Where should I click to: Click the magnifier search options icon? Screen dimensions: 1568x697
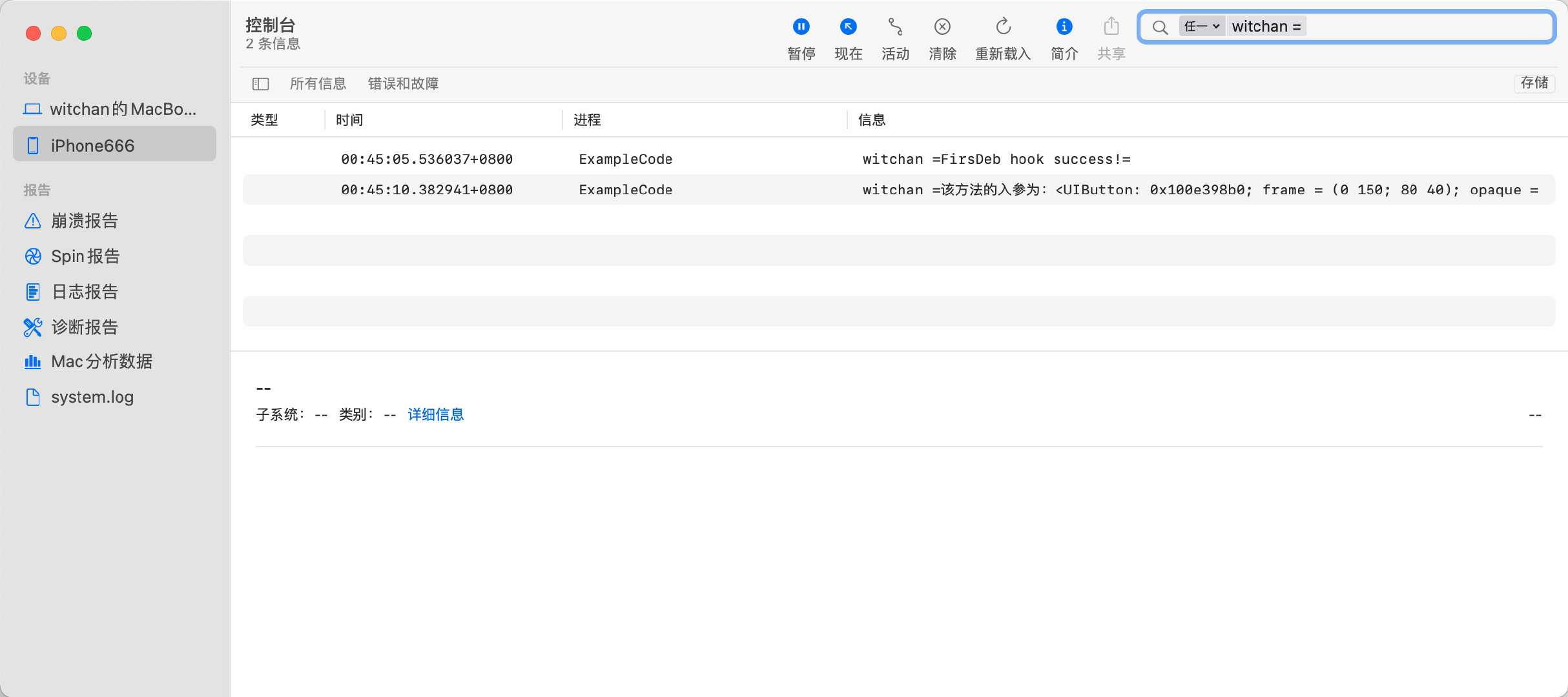point(1160,27)
